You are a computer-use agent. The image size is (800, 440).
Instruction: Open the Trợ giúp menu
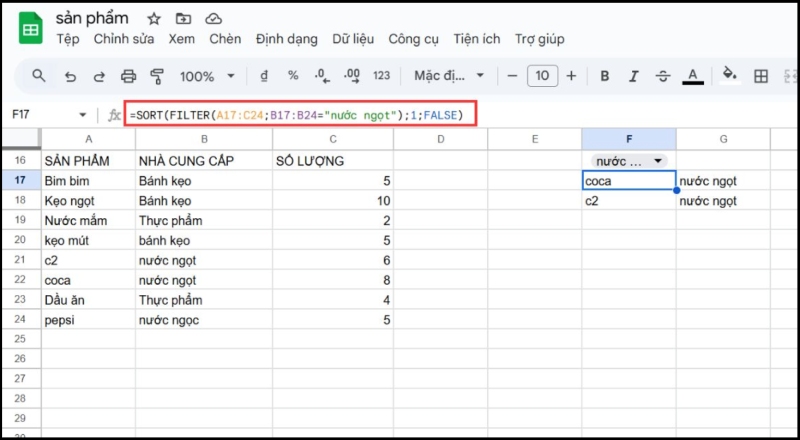point(539,39)
